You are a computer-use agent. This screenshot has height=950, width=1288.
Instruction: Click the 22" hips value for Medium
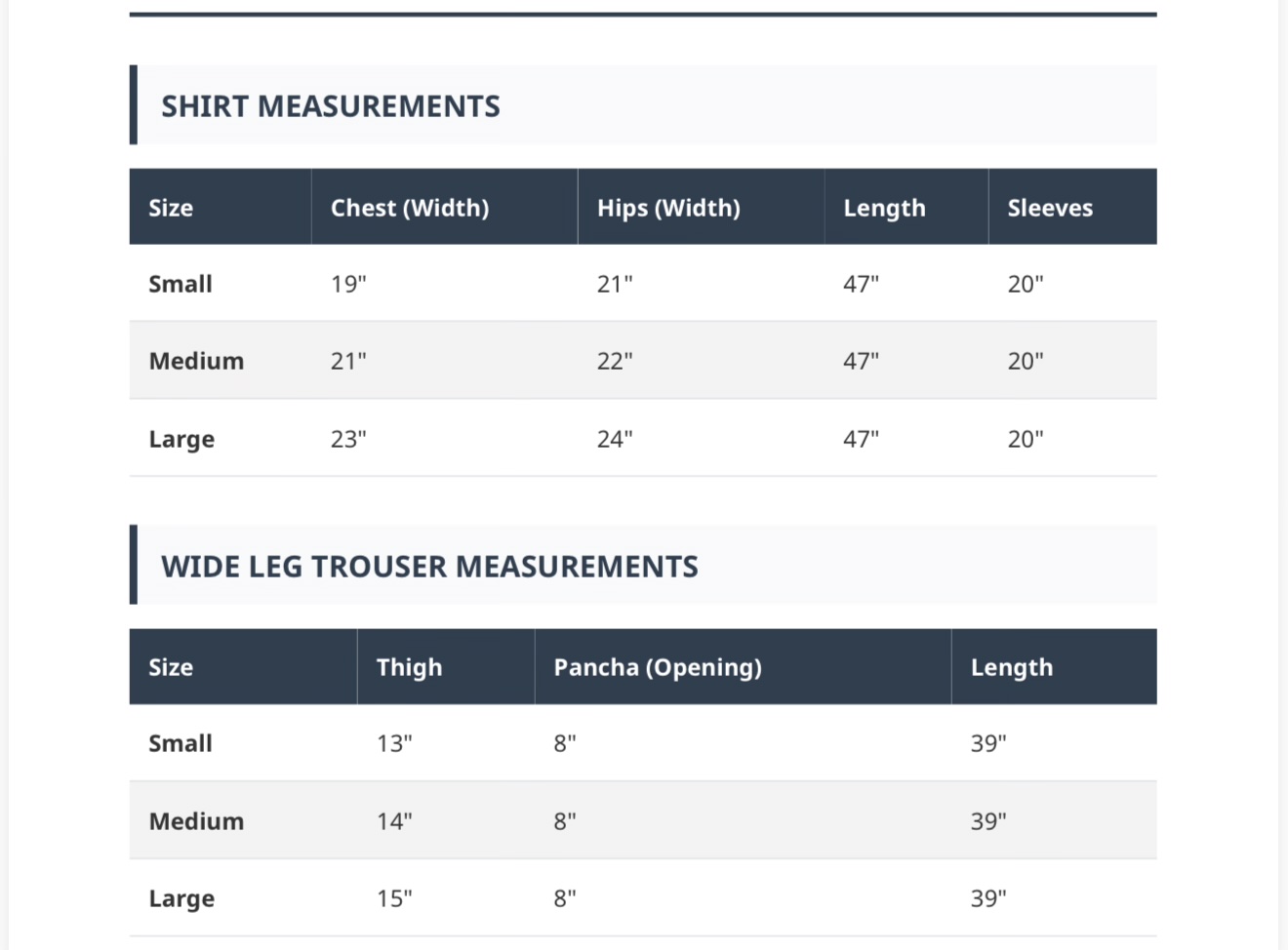point(615,360)
